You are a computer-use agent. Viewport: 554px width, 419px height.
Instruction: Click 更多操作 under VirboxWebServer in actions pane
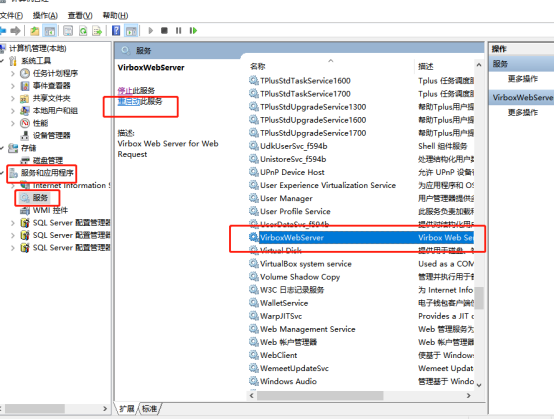523,112
